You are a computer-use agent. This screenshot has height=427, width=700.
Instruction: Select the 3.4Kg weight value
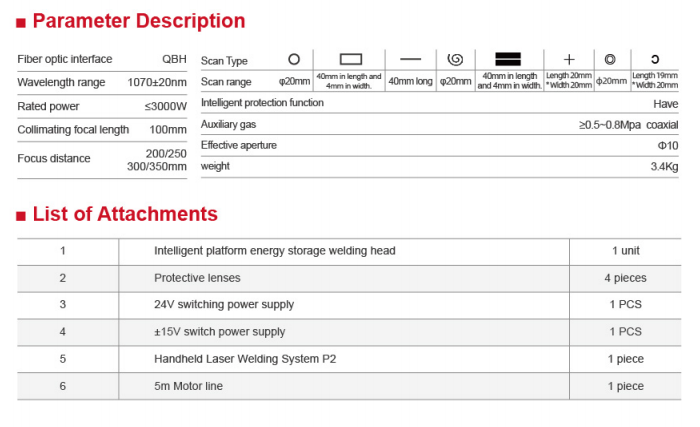click(x=666, y=166)
